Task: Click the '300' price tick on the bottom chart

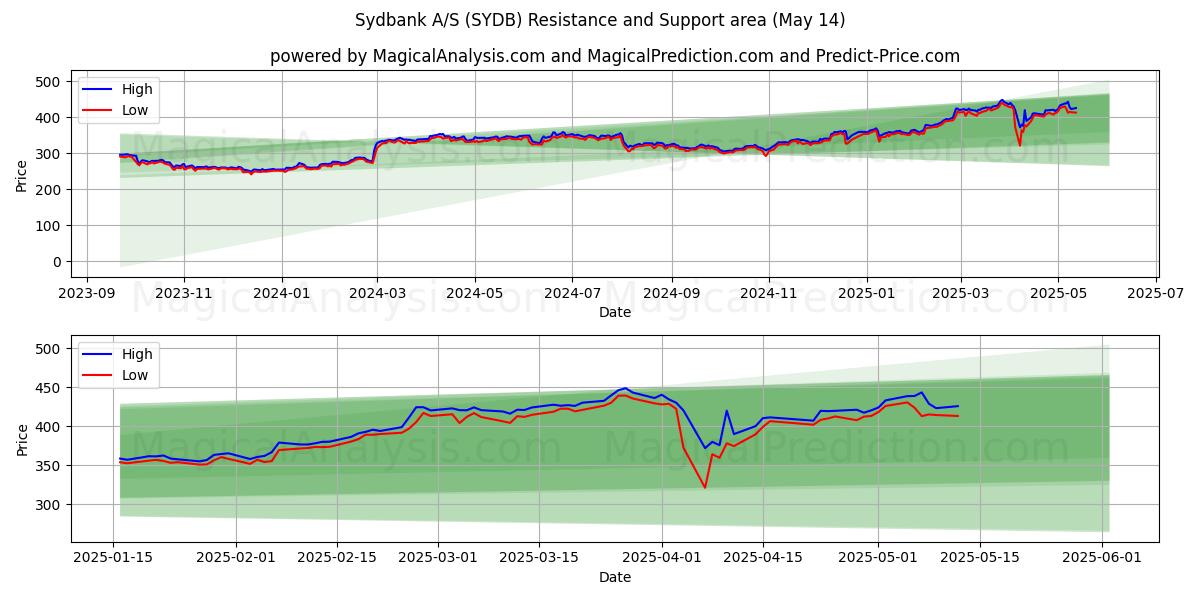Action: [x=50, y=505]
